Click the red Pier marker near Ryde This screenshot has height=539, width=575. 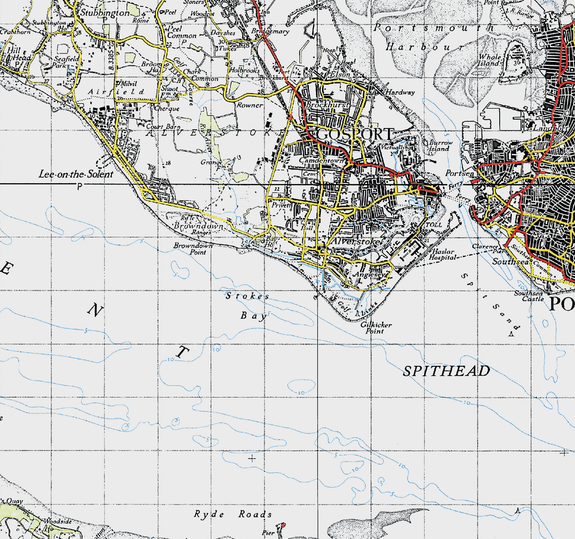tap(282, 527)
